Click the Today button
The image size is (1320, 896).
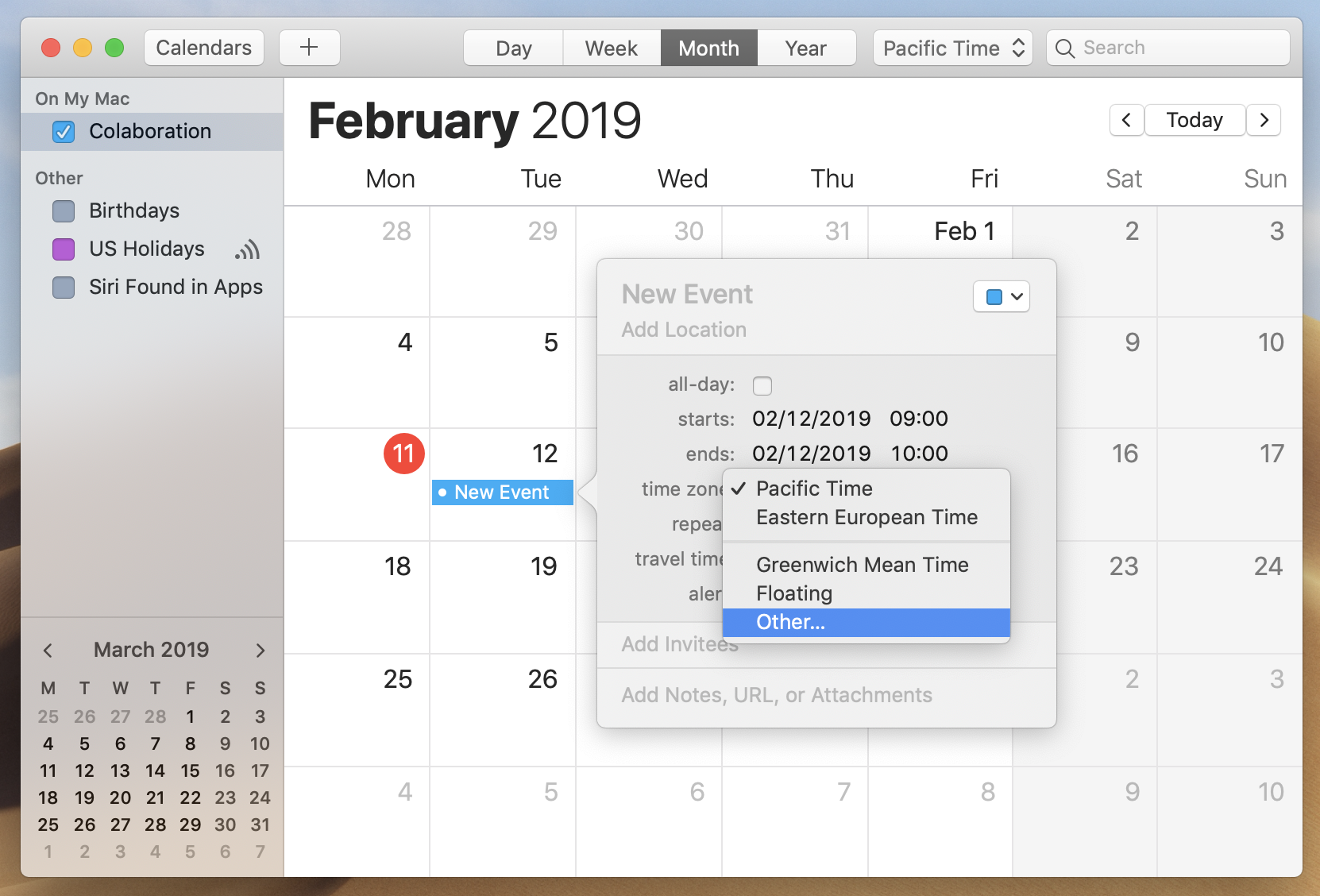coord(1194,120)
